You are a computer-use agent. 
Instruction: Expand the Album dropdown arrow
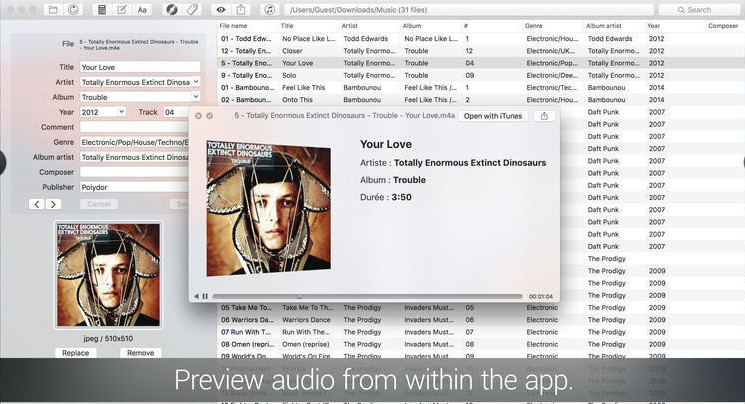196,96
